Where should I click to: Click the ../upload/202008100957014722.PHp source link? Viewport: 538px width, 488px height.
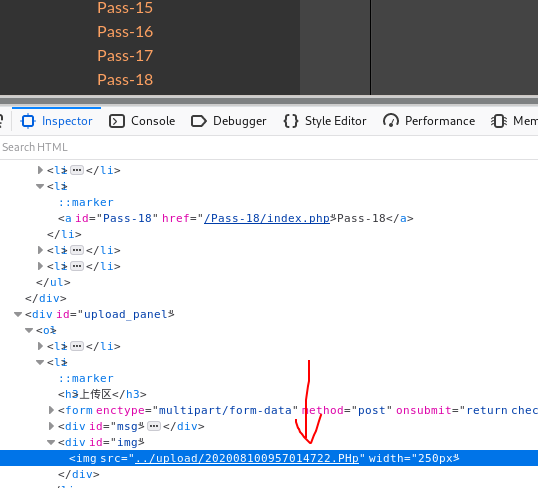[247, 458]
